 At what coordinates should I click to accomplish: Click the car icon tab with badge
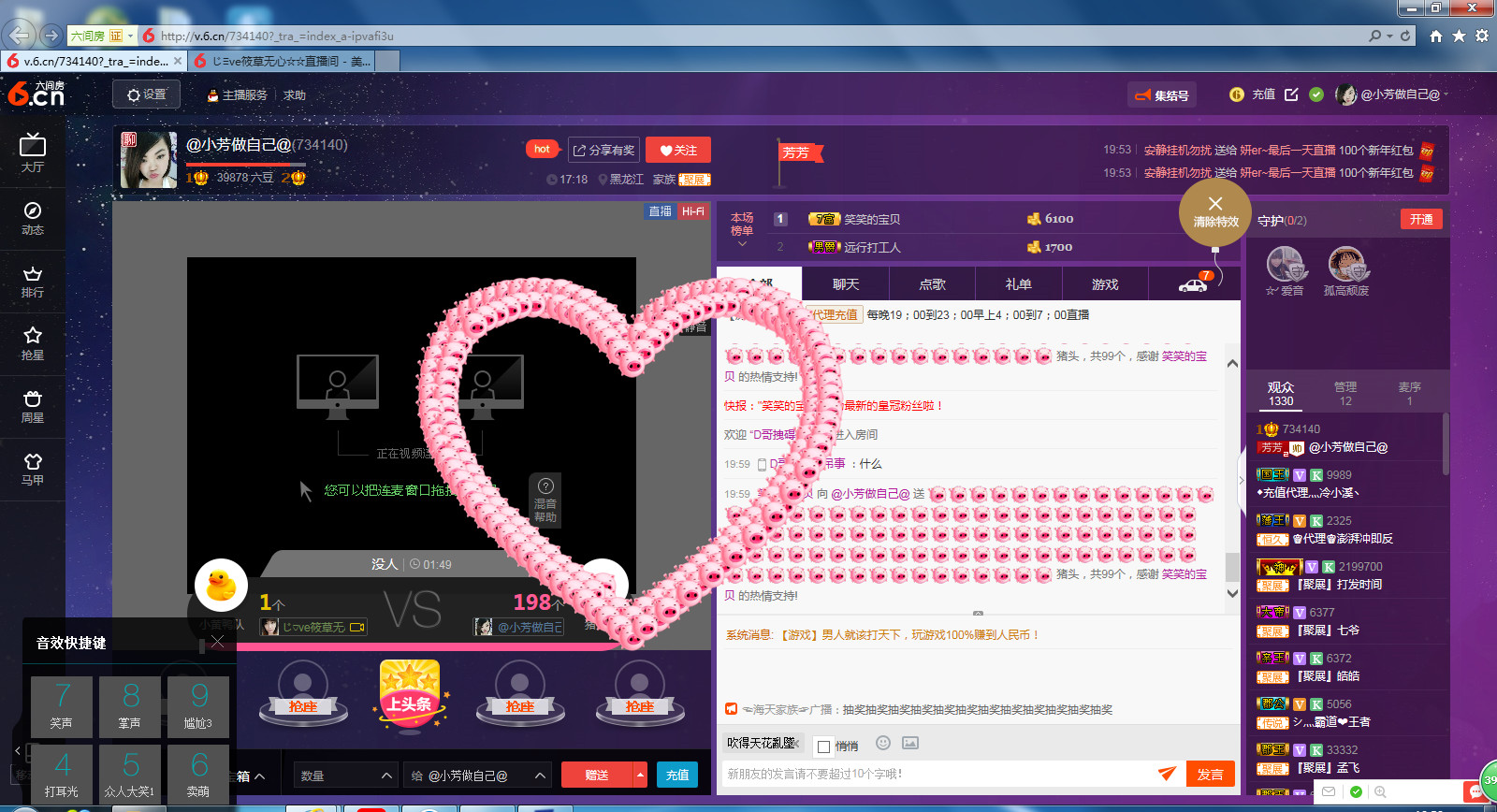1195,283
